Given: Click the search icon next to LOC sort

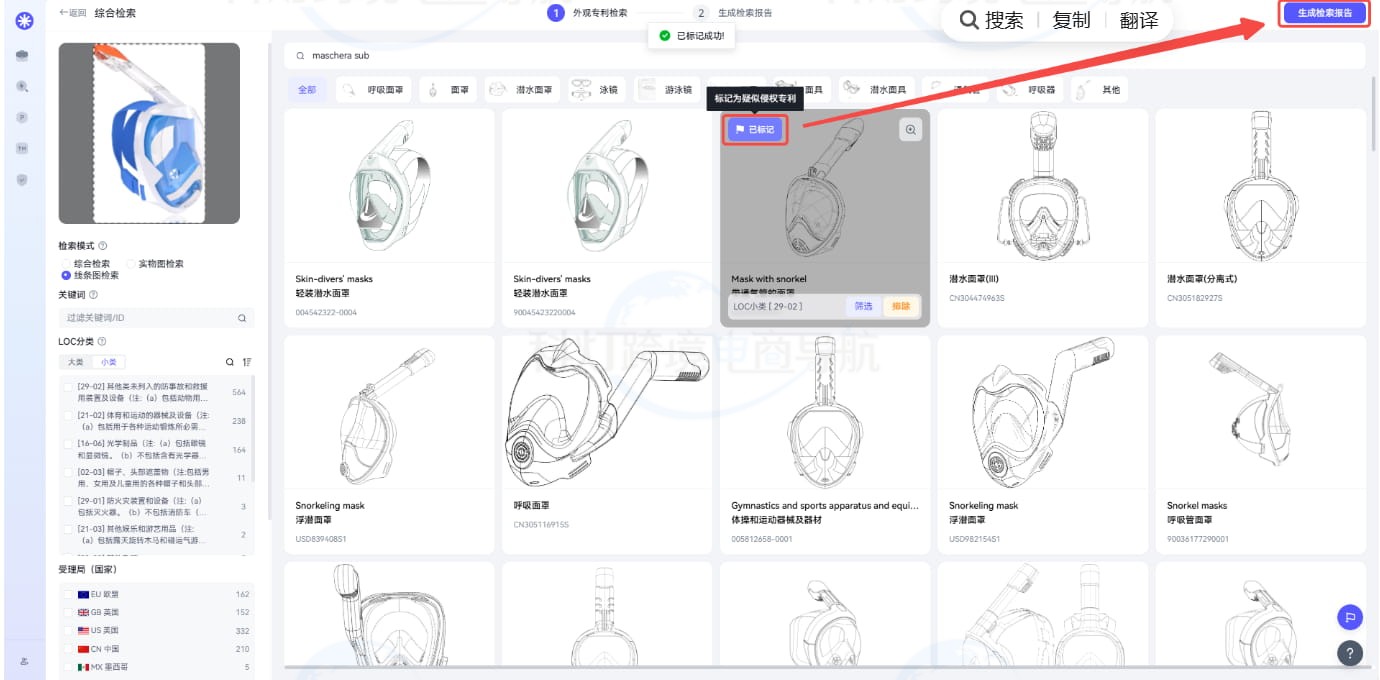Looking at the screenshot, I should click(x=229, y=362).
